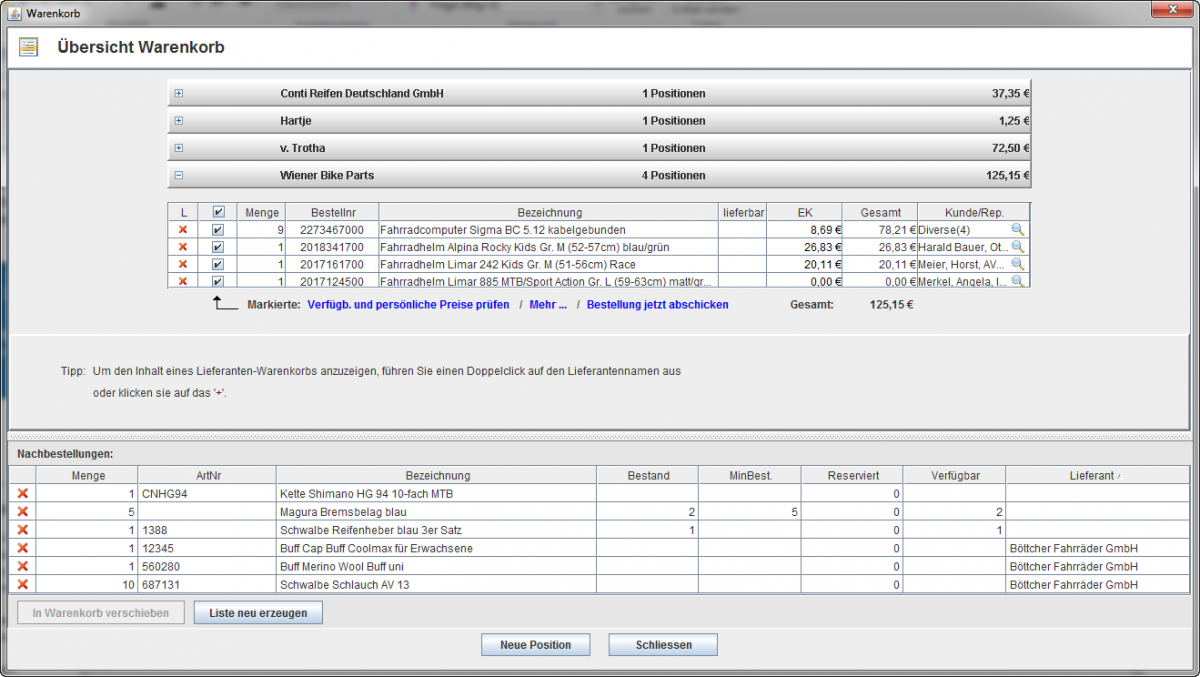Screen dimensions: 1200x677
Task: Delete the Fahrradcomputer Sigma BC 5.12 cart row
Action: tap(182, 230)
